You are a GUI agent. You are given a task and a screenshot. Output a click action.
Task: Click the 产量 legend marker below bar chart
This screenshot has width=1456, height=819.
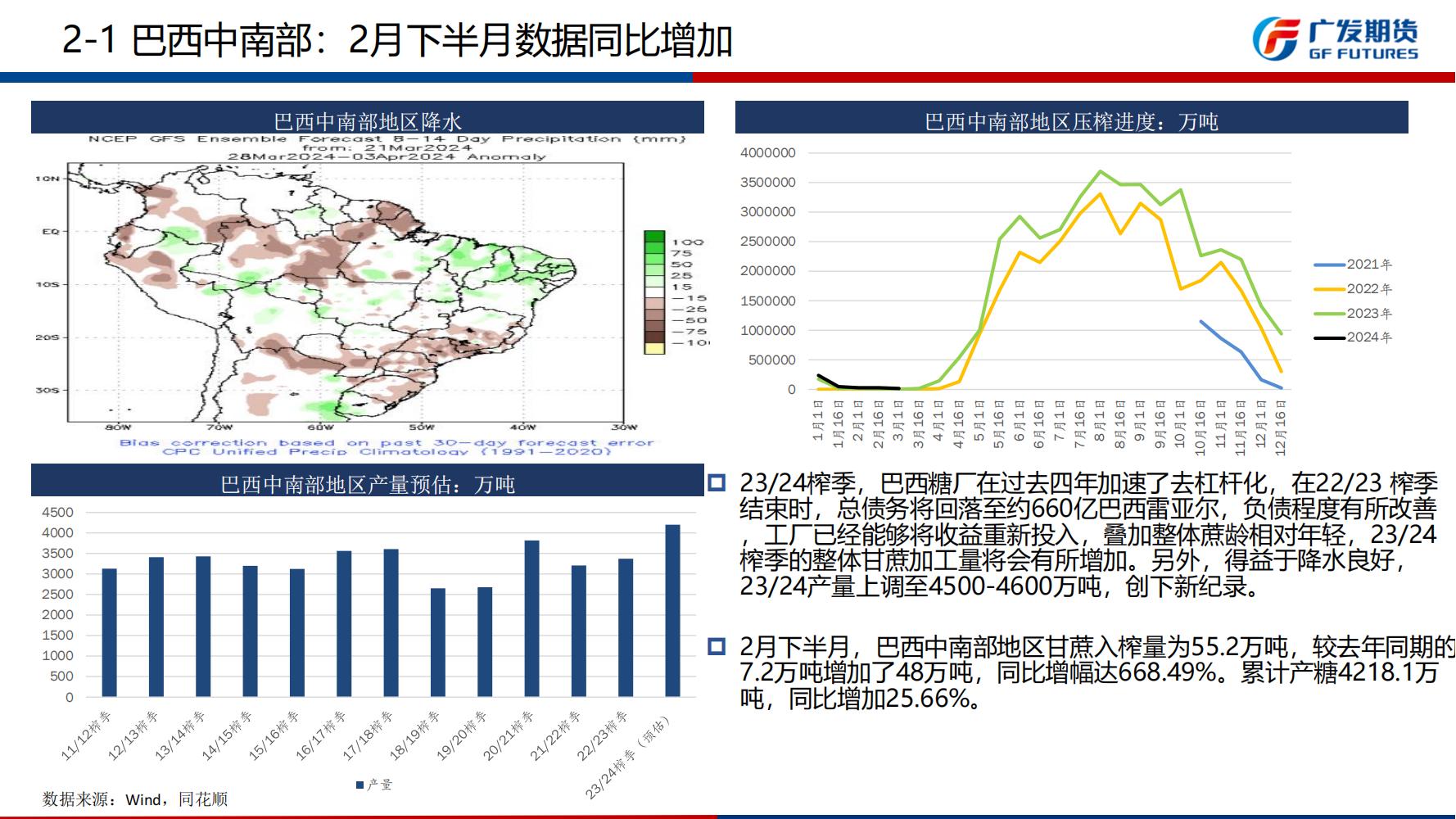pos(360,785)
